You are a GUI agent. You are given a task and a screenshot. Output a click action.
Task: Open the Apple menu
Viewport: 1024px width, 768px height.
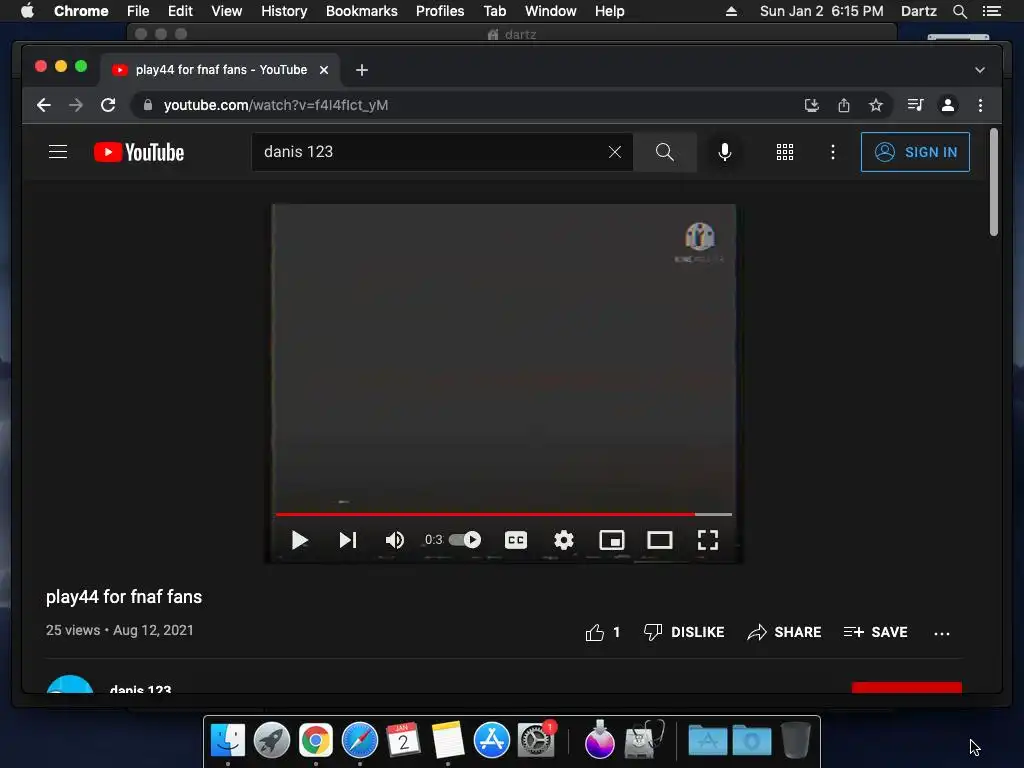[x=27, y=11]
